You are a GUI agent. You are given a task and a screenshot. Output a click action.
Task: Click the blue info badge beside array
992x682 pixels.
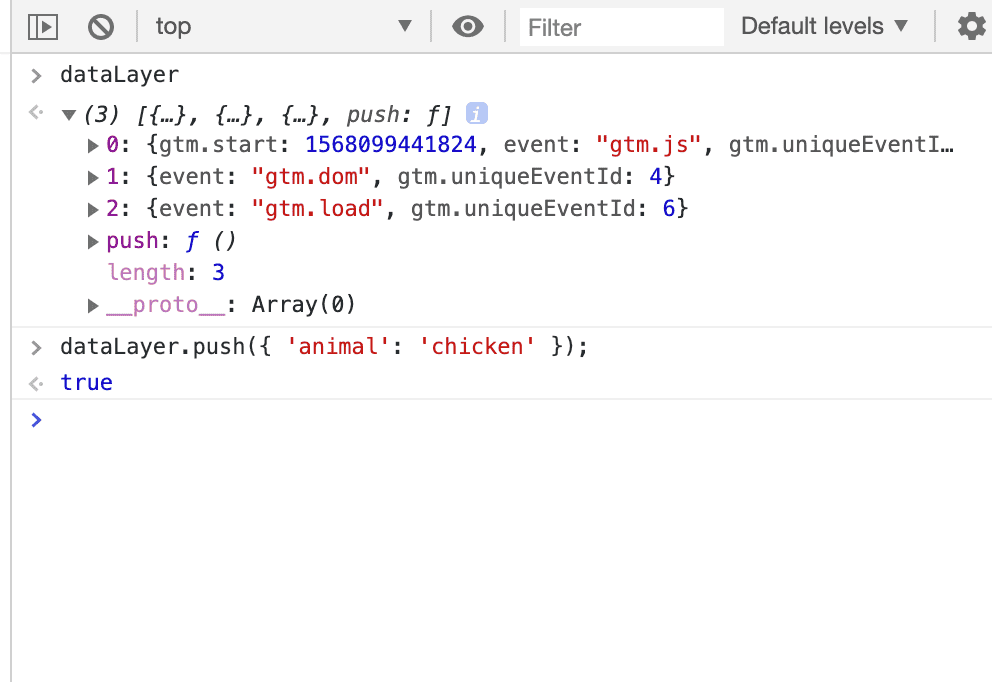pyautogui.click(x=477, y=113)
